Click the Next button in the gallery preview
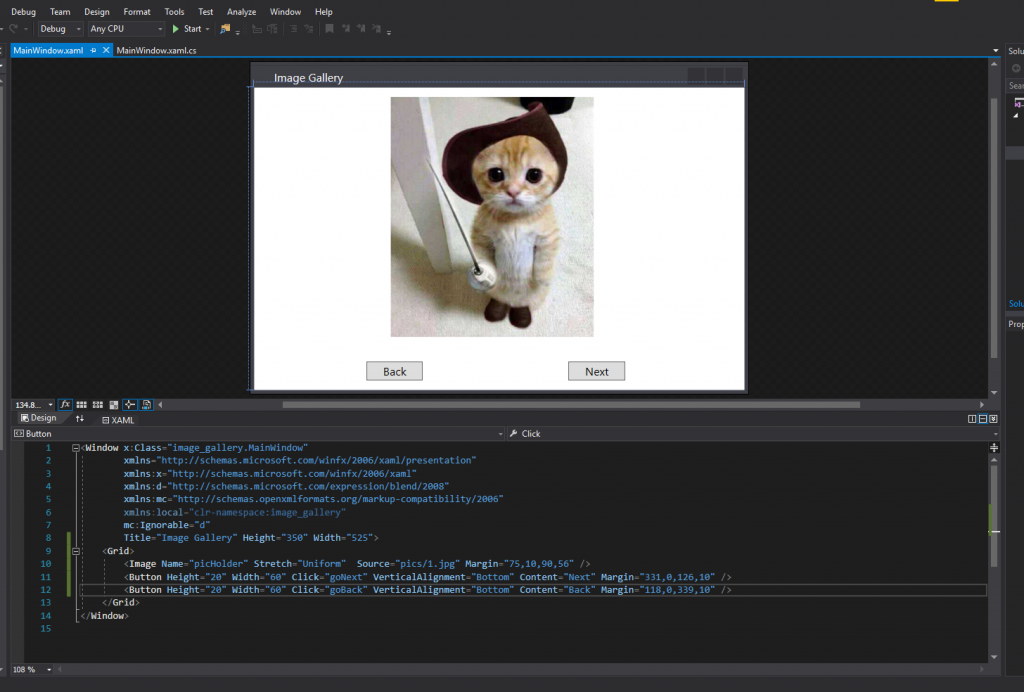The image size is (1024, 692). (597, 371)
